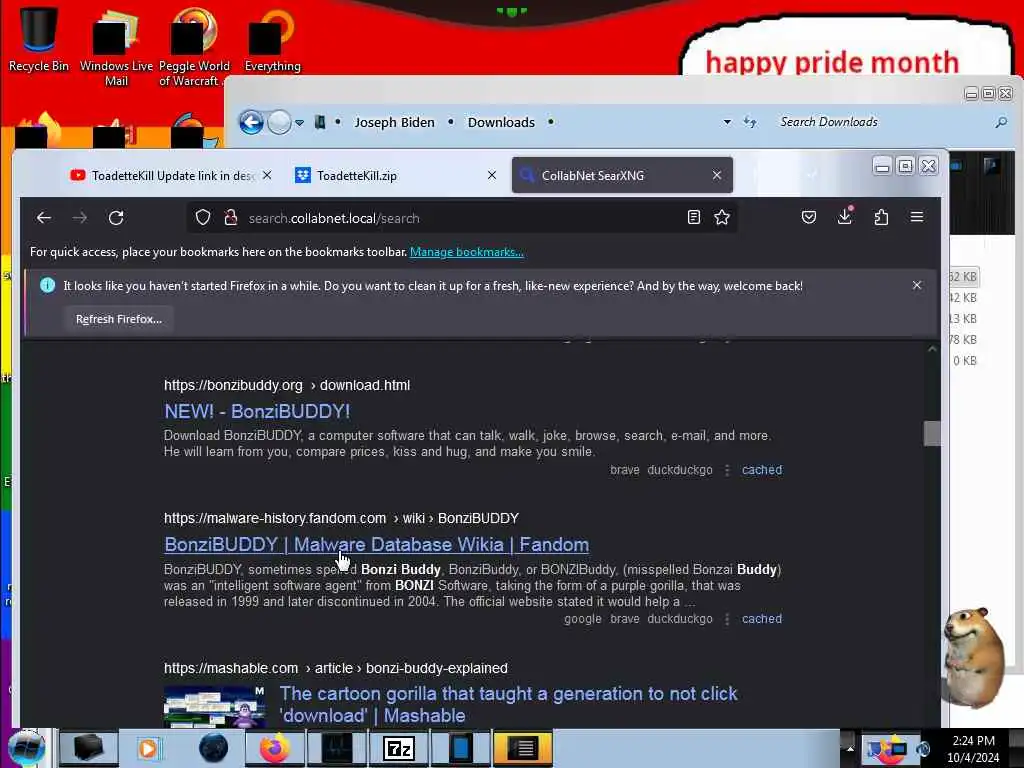
Task: Expand recent locations arrow in Explorer
Action: tap(299, 123)
